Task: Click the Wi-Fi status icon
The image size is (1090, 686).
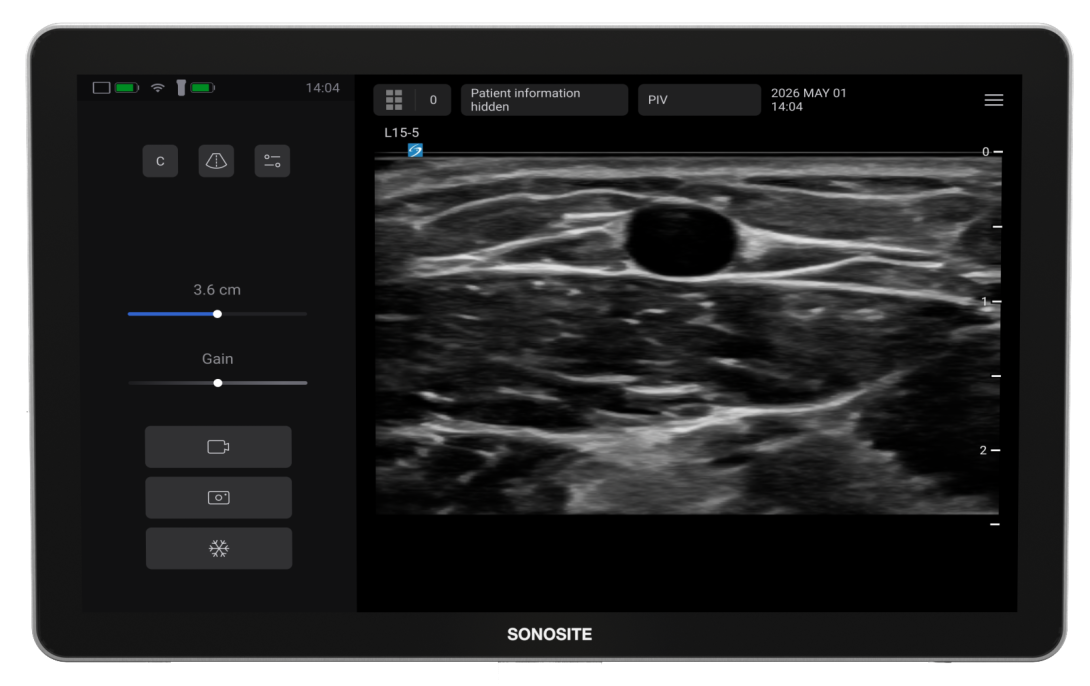Action: (x=158, y=88)
